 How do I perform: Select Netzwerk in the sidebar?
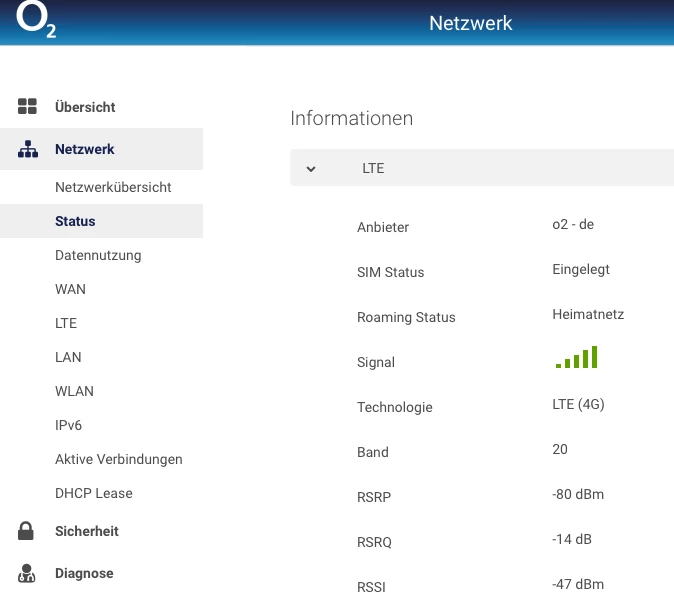pos(85,149)
